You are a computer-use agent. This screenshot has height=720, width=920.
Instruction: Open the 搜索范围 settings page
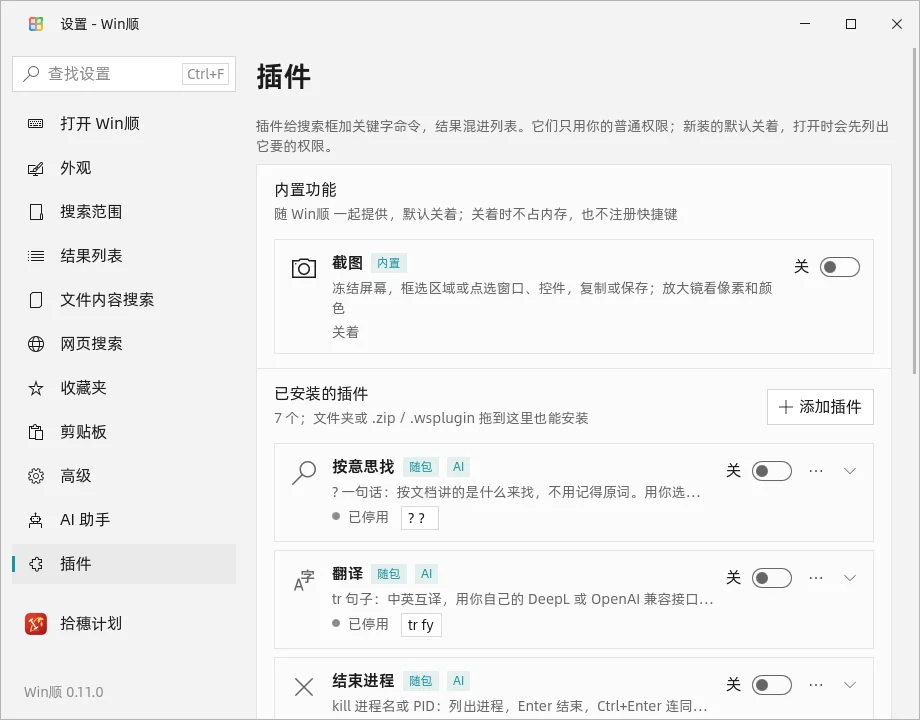click(124, 212)
